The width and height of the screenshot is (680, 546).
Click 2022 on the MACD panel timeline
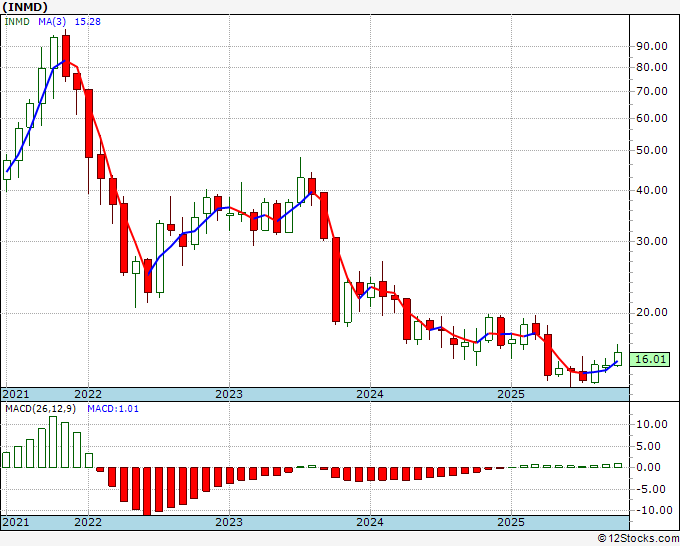(88, 522)
